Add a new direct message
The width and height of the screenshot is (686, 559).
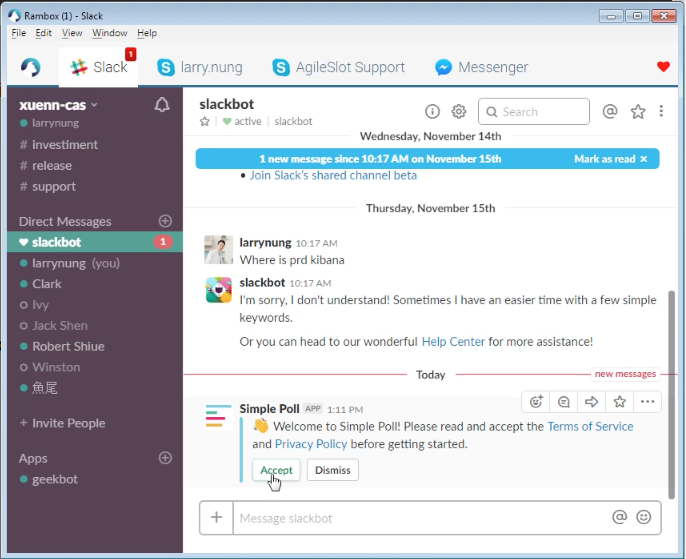pyautogui.click(x=165, y=221)
